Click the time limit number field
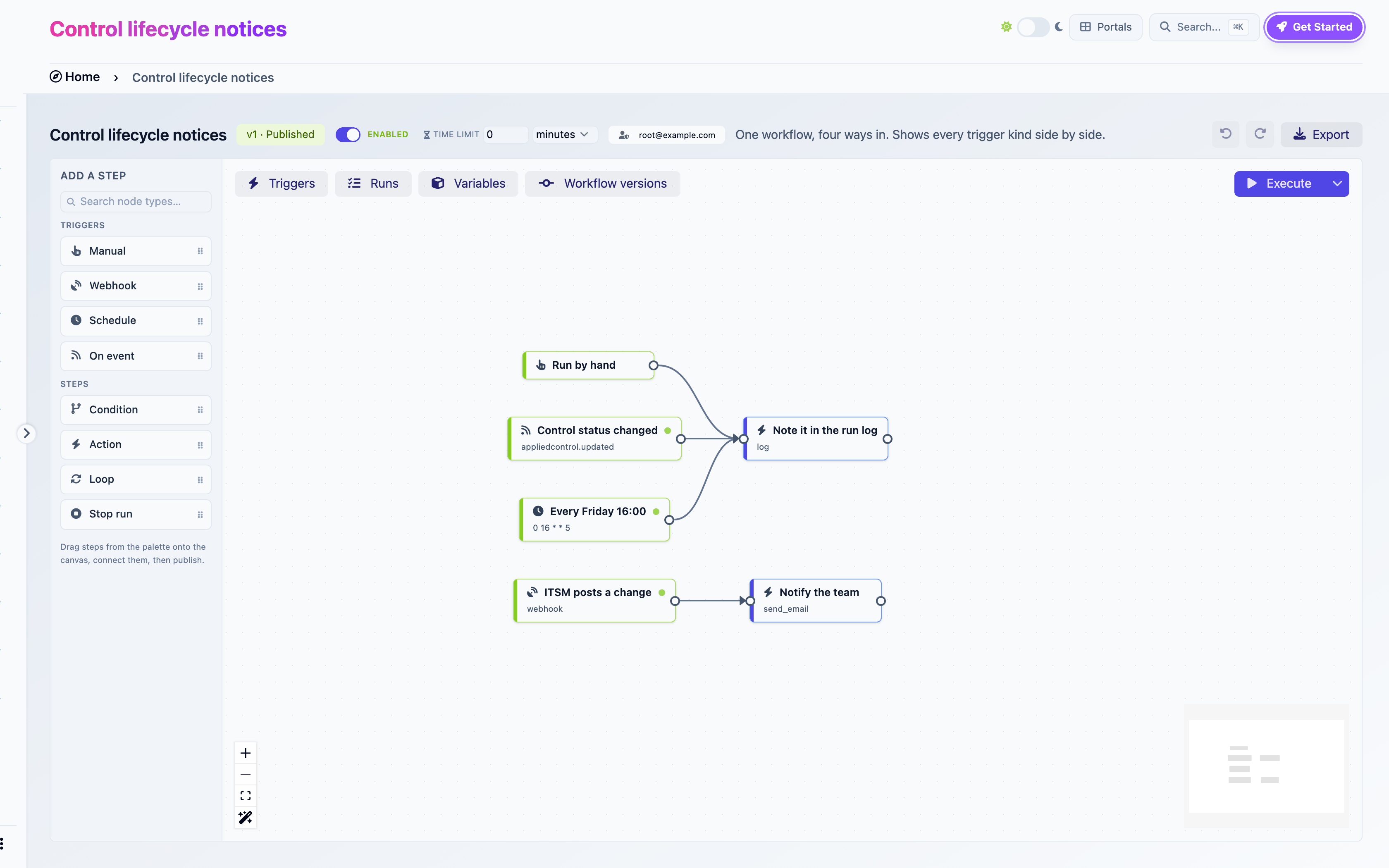 (505, 134)
